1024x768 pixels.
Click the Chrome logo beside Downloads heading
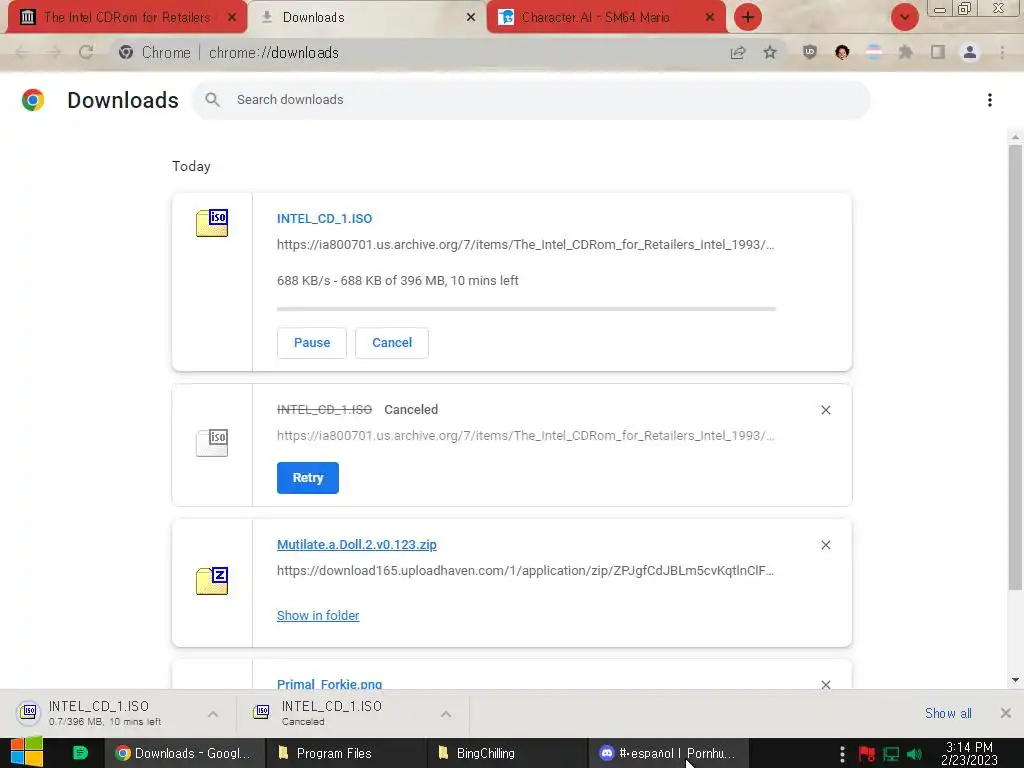(x=33, y=100)
